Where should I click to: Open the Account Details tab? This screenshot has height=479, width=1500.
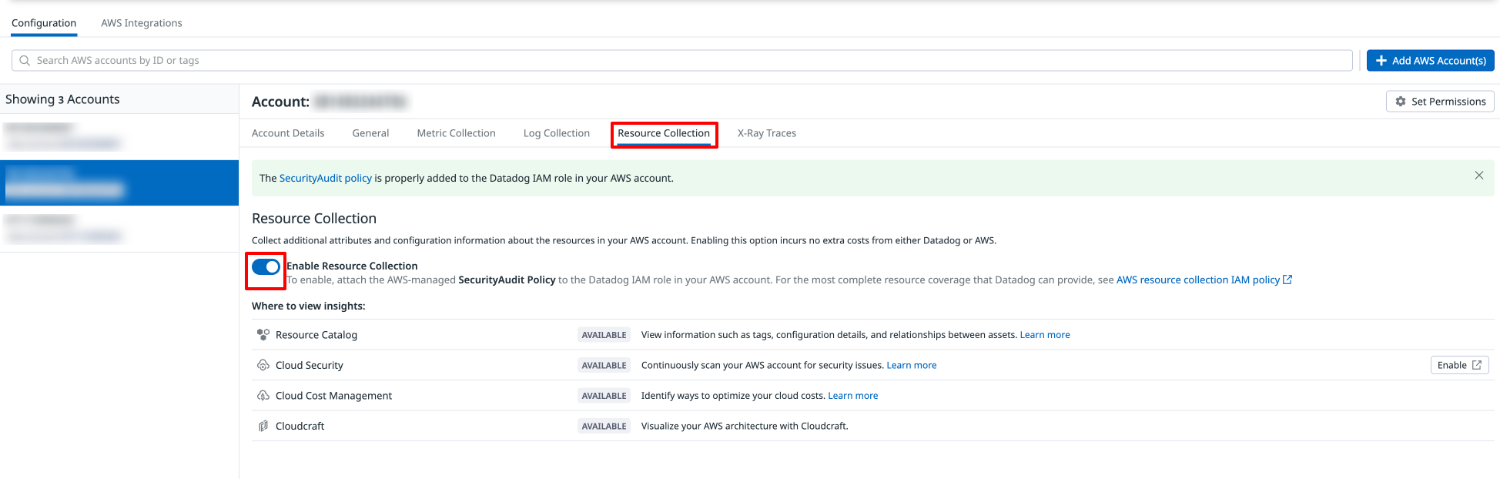click(288, 133)
